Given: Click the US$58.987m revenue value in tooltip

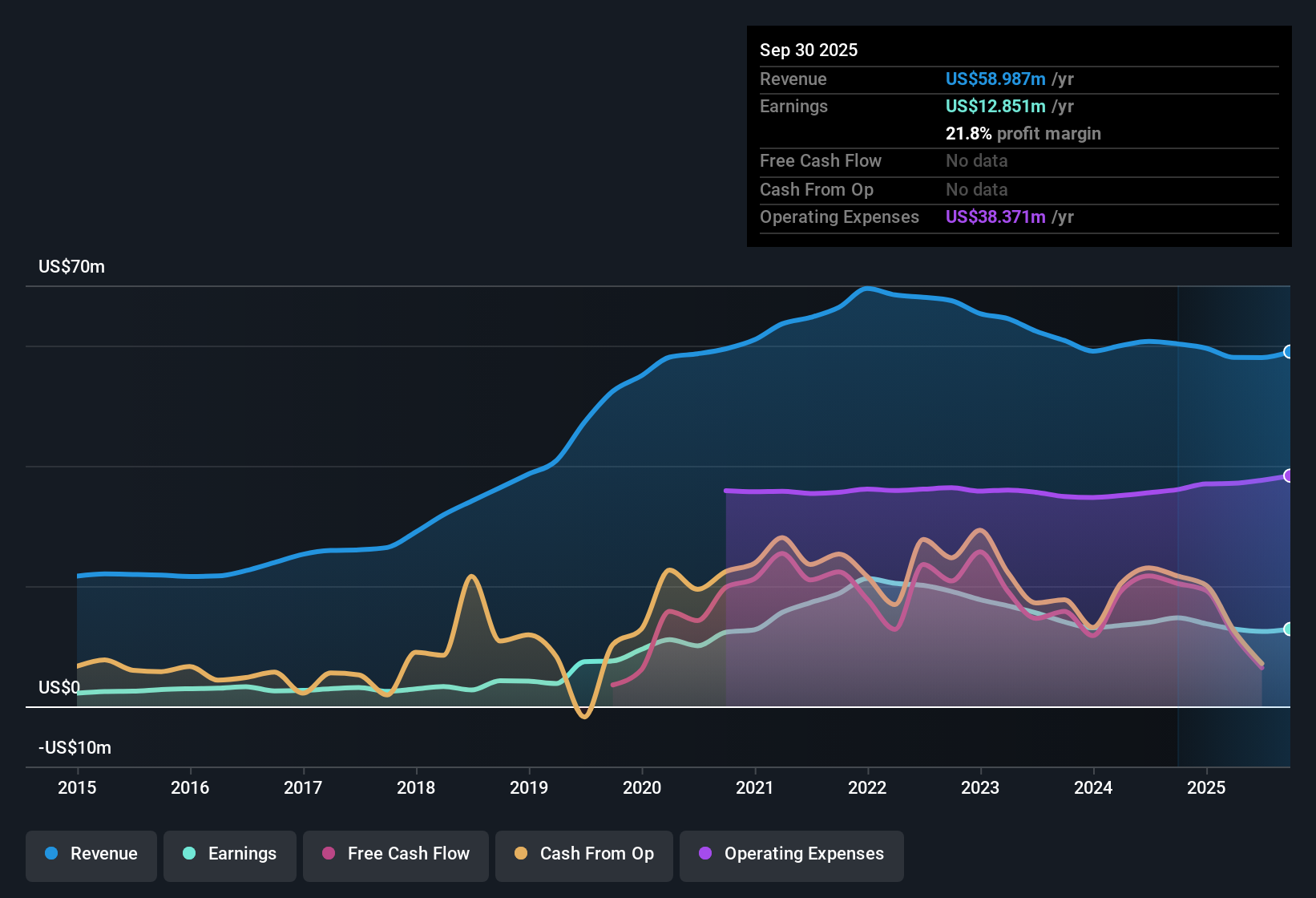Looking at the screenshot, I should tap(995, 79).
